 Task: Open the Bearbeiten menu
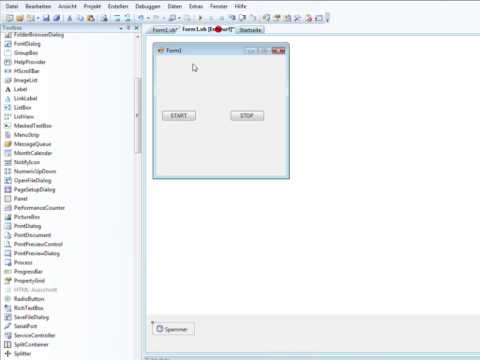[38, 6]
